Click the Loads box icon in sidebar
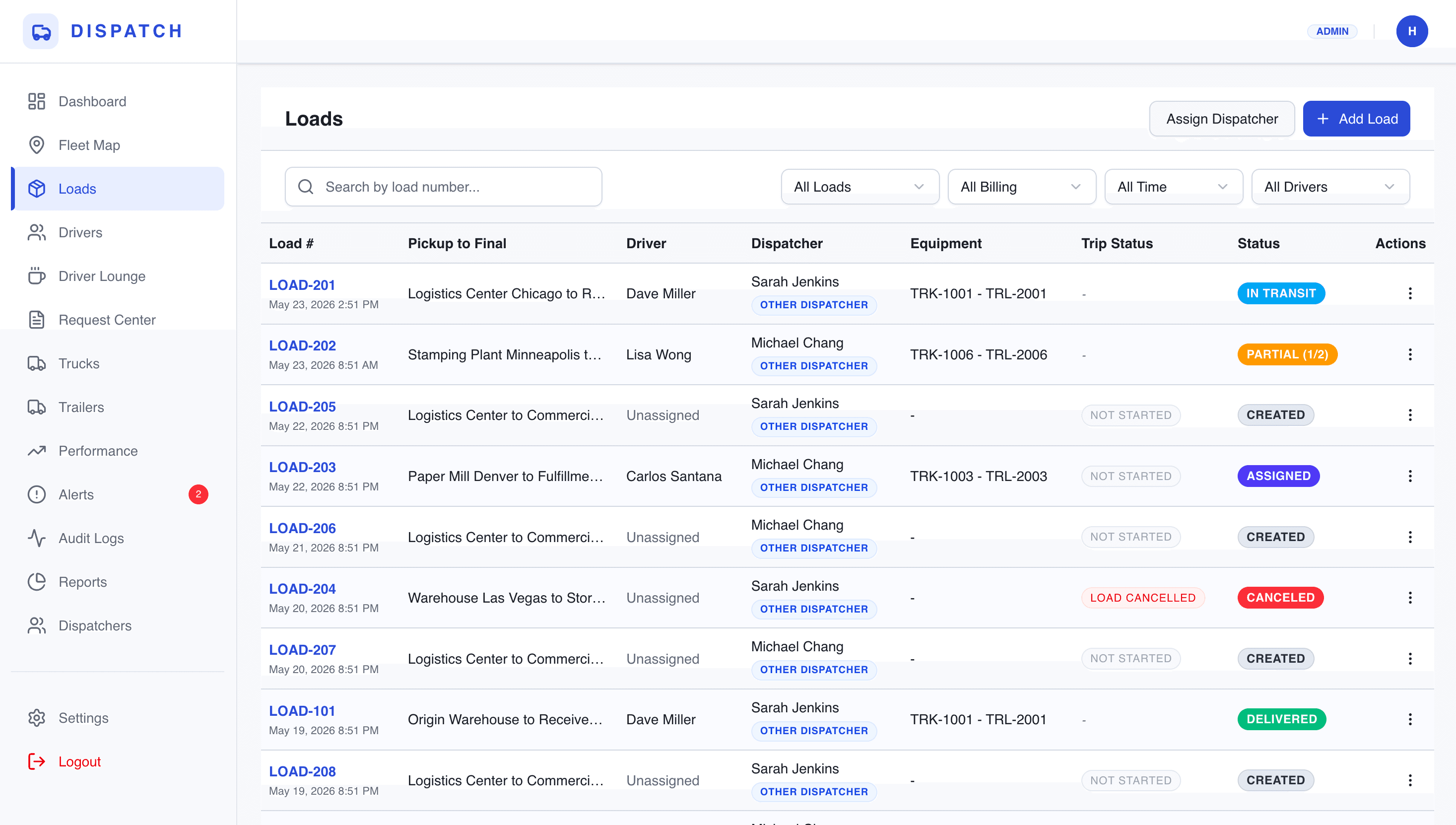 coord(37,189)
